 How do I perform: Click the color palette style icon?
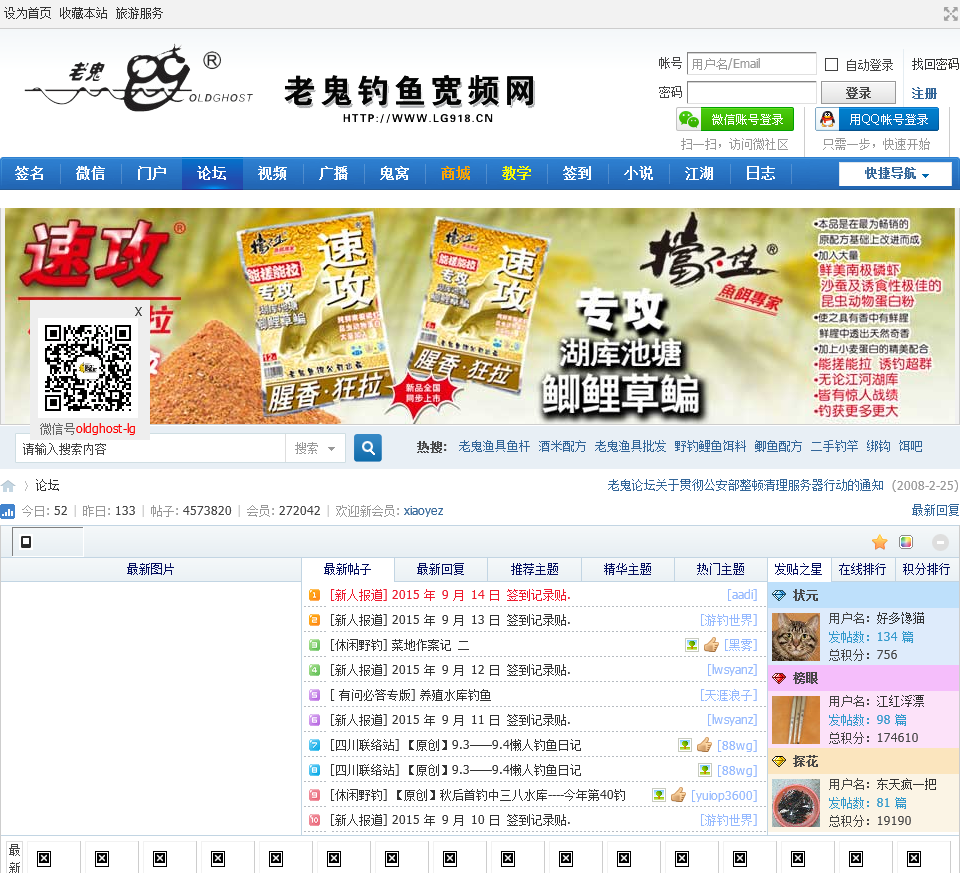coord(906,542)
